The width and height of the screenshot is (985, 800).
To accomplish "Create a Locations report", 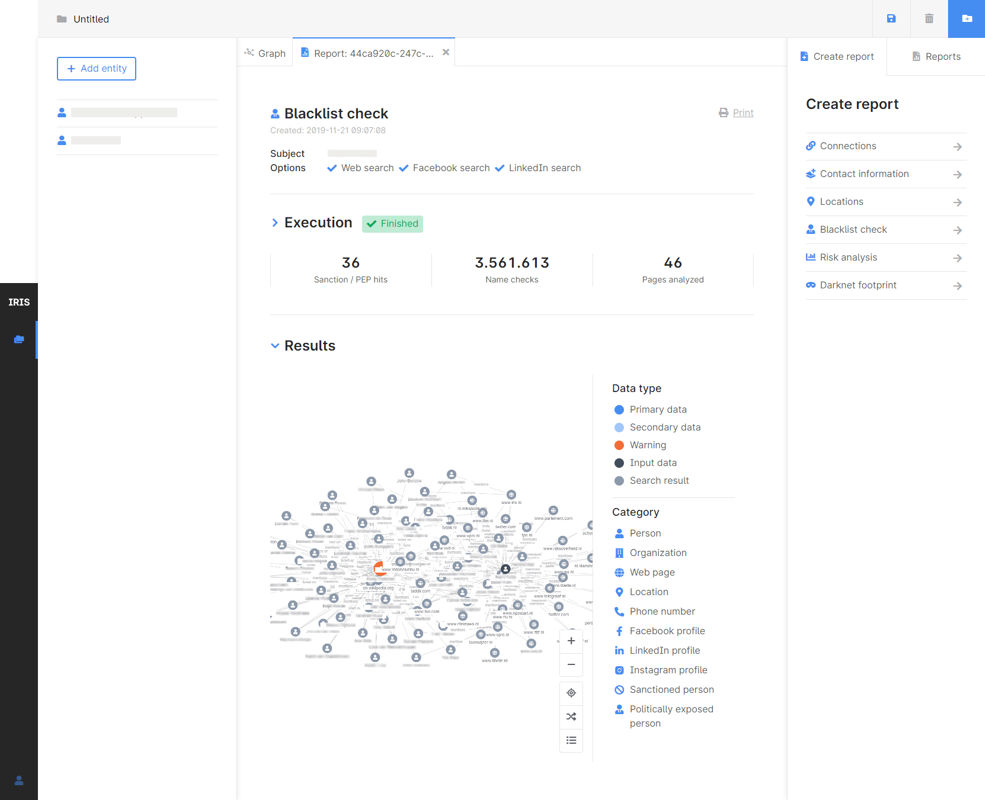I will (x=886, y=202).
